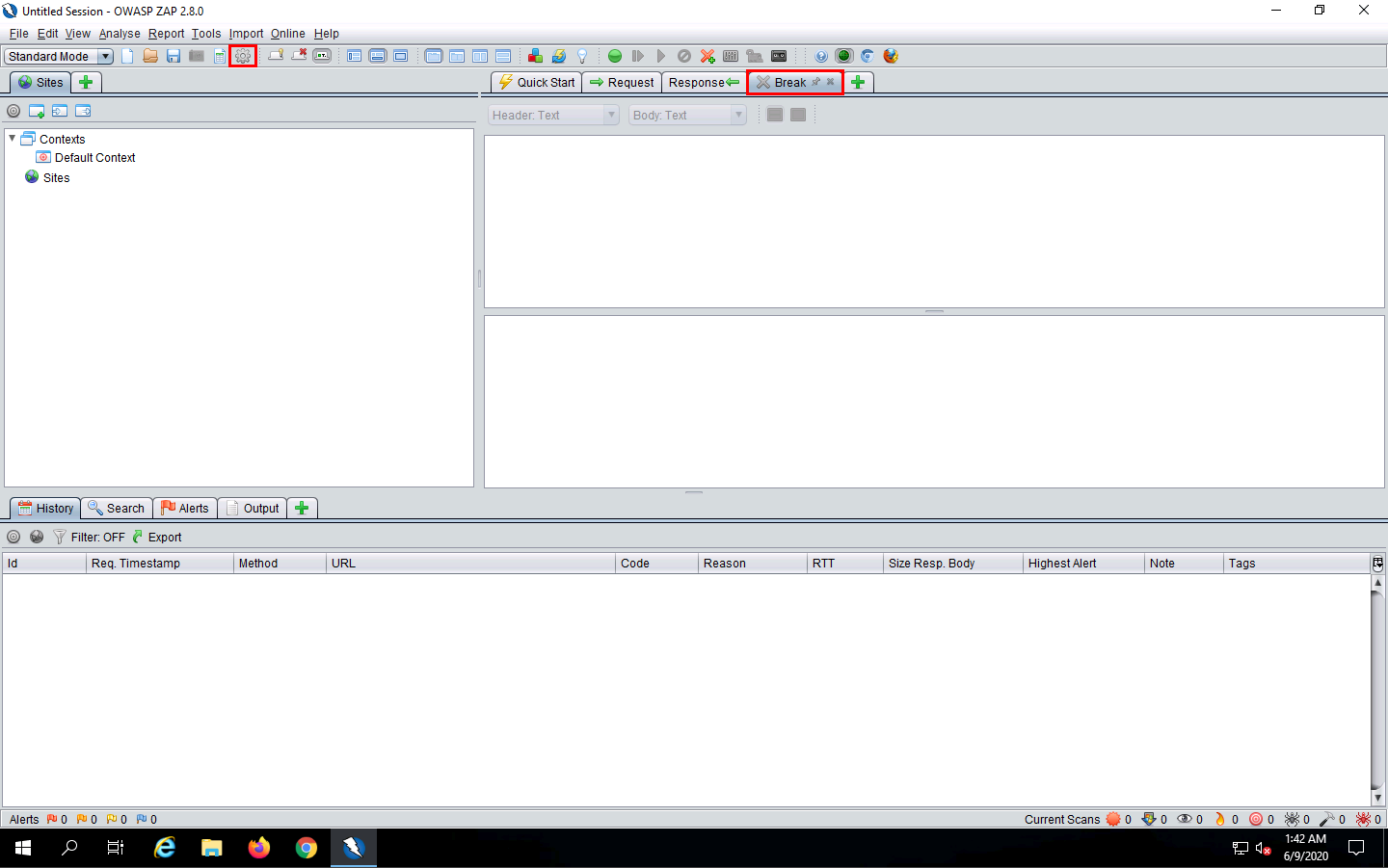The image size is (1388, 868).
Task: Open the Output tab
Action: click(x=253, y=508)
